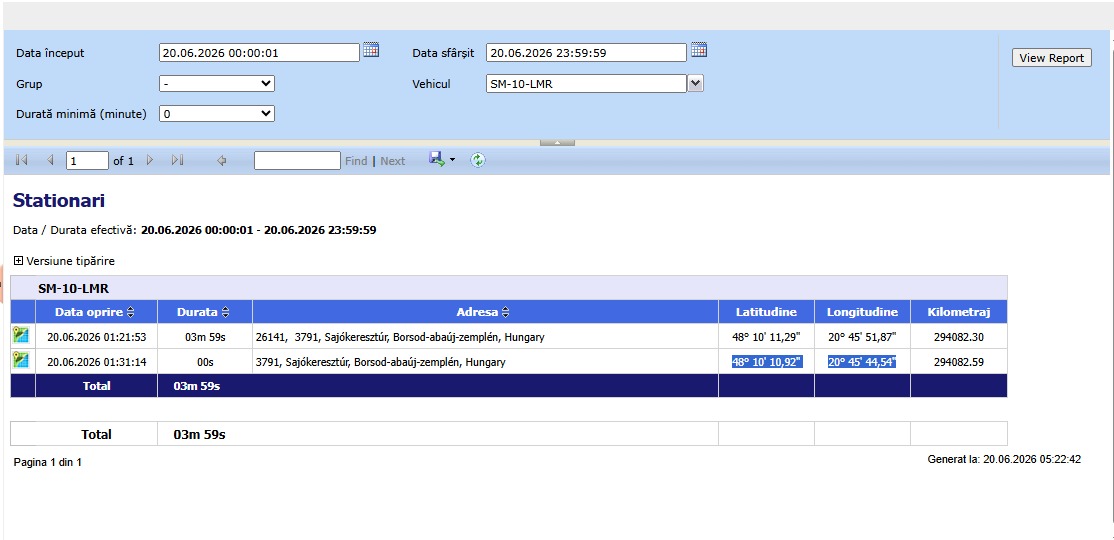Collapse the parameters panel toggle handle
Viewport: 1114px width, 540px height.
coord(558,143)
